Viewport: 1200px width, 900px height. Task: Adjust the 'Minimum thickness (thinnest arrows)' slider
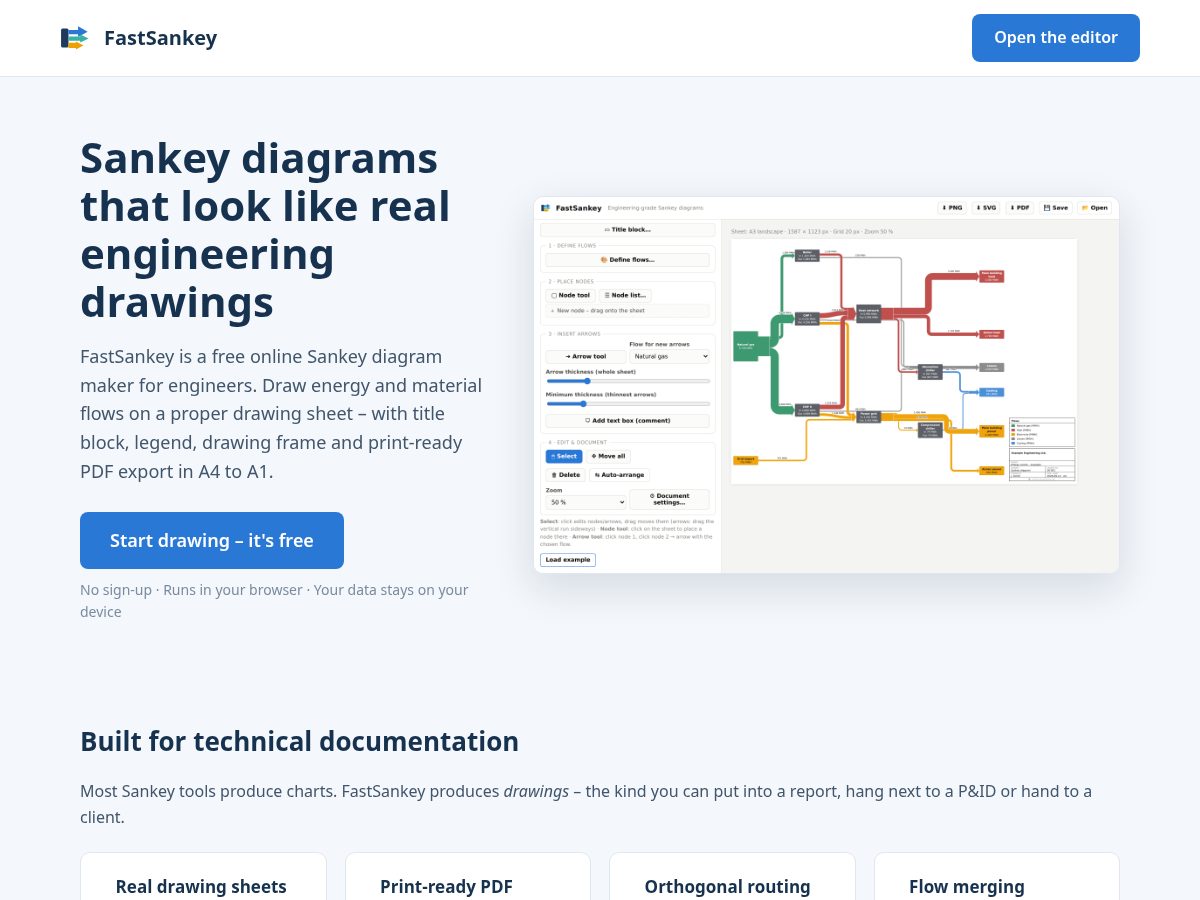(x=627, y=404)
